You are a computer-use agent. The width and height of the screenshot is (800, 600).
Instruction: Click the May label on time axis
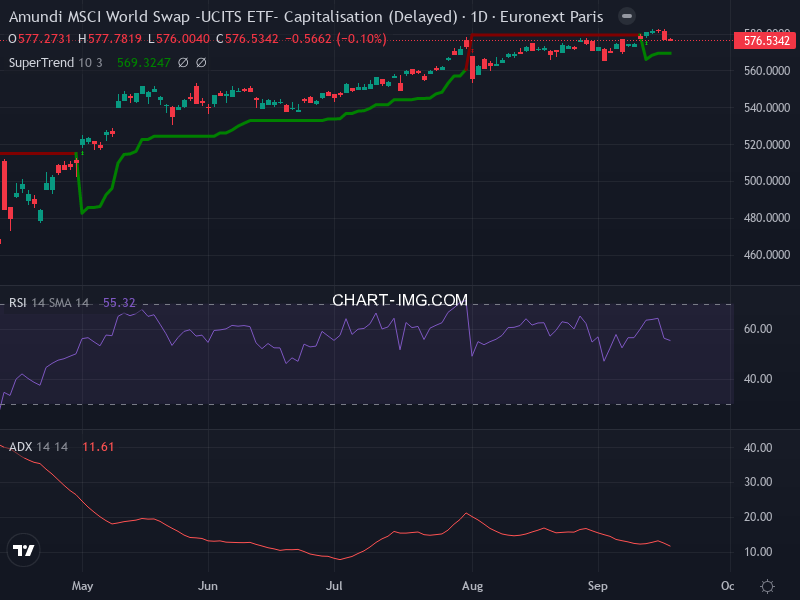click(83, 586)
